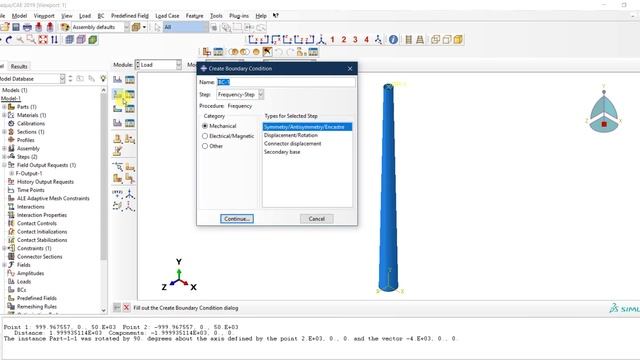
Task: Open the Predefined Field Manager icon
Action: point(130,109)
